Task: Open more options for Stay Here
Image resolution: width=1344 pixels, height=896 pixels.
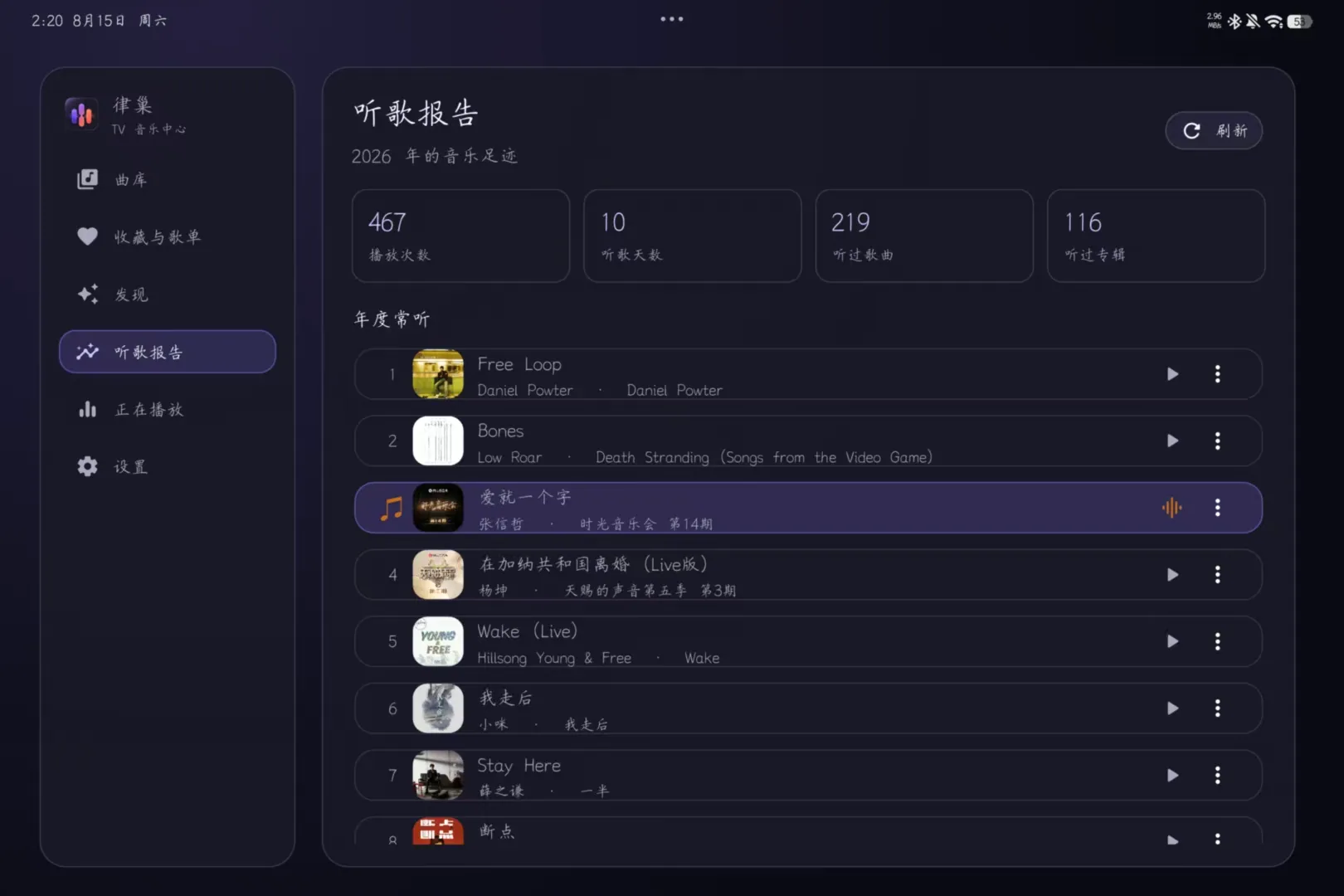Action: pos(1217,775)
